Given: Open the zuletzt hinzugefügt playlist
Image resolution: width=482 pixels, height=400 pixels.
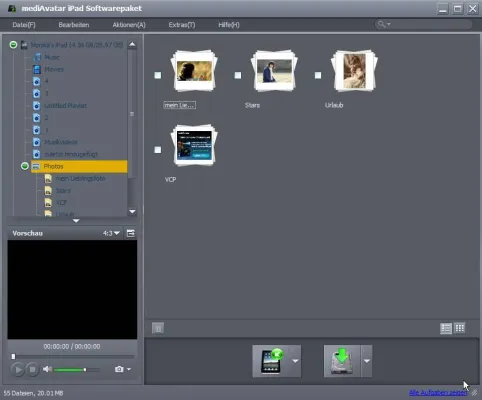Looking at the screenshot, I should tap(71, 154).
